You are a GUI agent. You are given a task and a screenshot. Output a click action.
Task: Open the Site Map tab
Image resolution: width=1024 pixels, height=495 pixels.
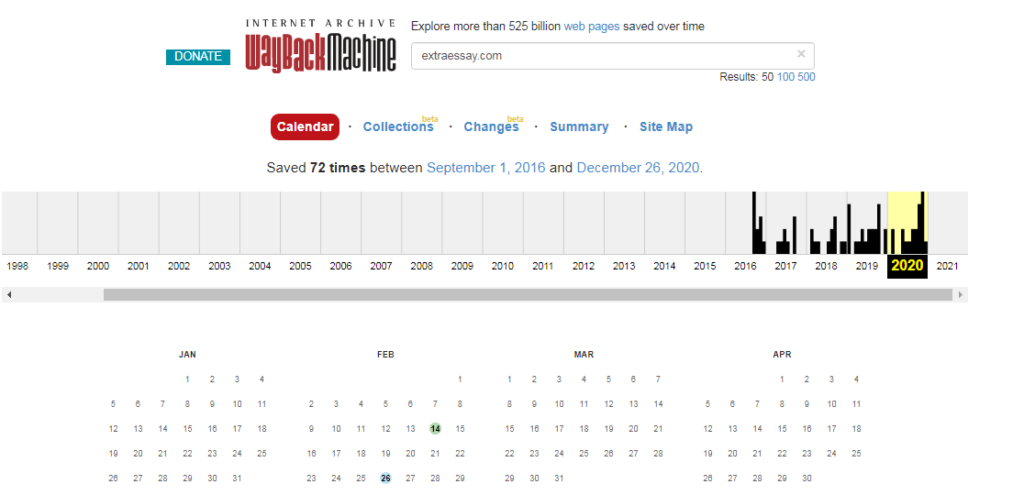click(666, 127)
